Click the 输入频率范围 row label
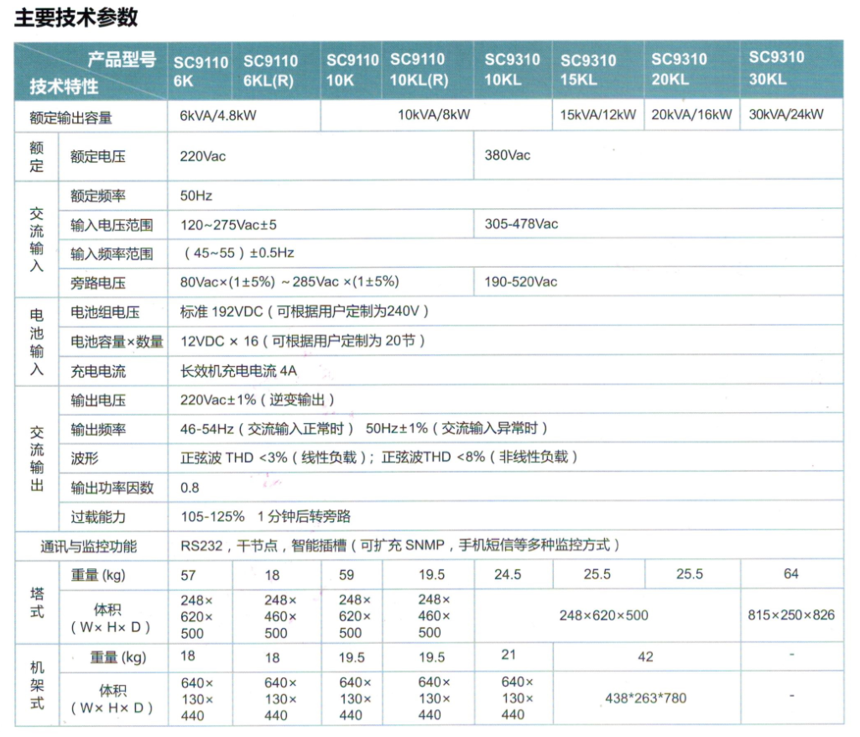 [x=111, y=254]
